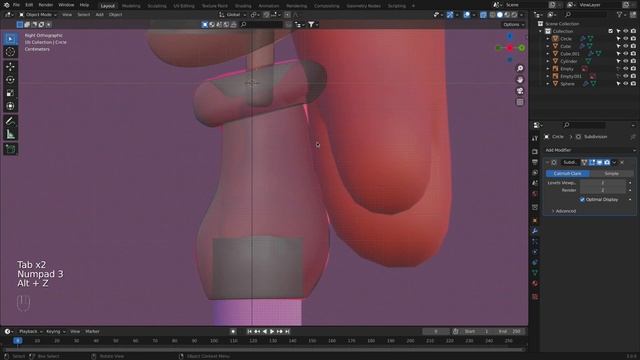Expand the Sphere object in outliner

(x=548, y=84)
